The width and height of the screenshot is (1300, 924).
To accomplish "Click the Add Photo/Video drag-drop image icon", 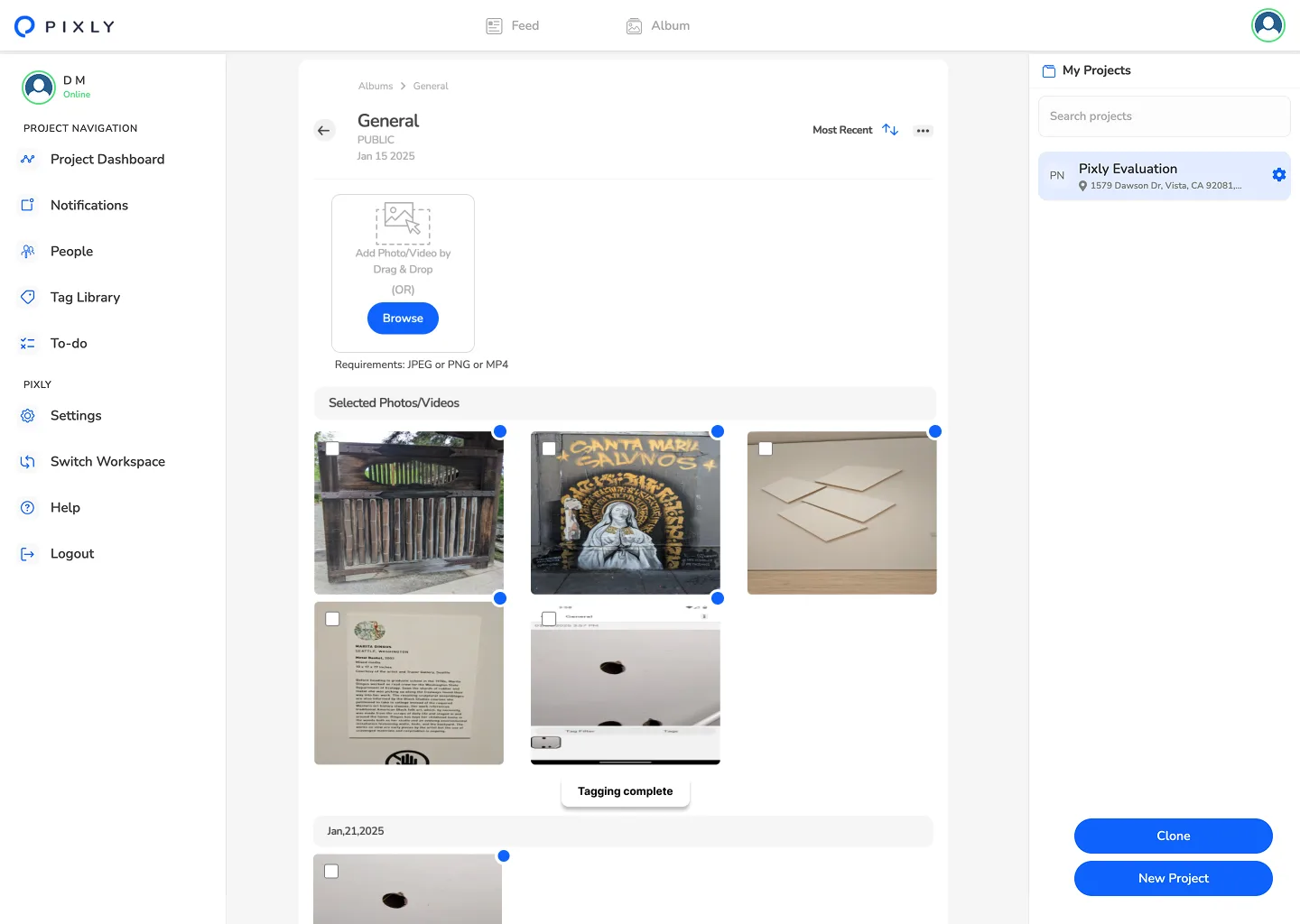I will 403,223.
